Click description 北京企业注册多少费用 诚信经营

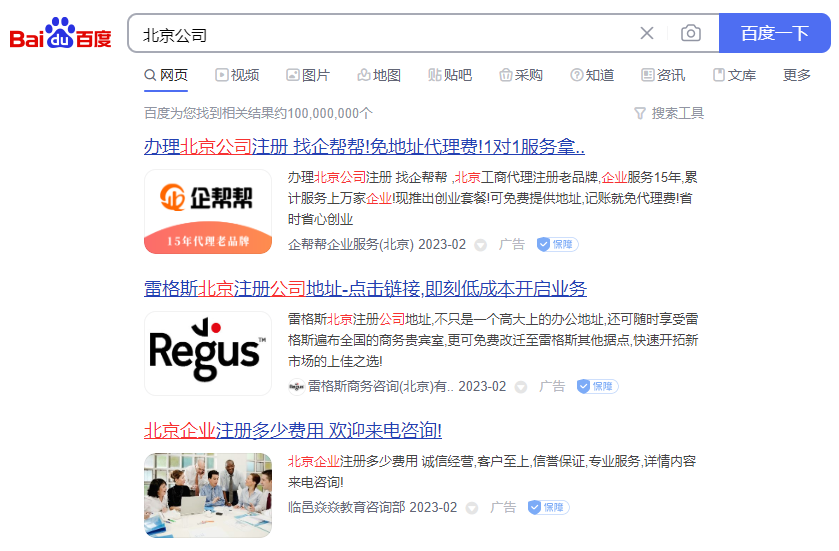pyautogui.click(x=492, y=471)
